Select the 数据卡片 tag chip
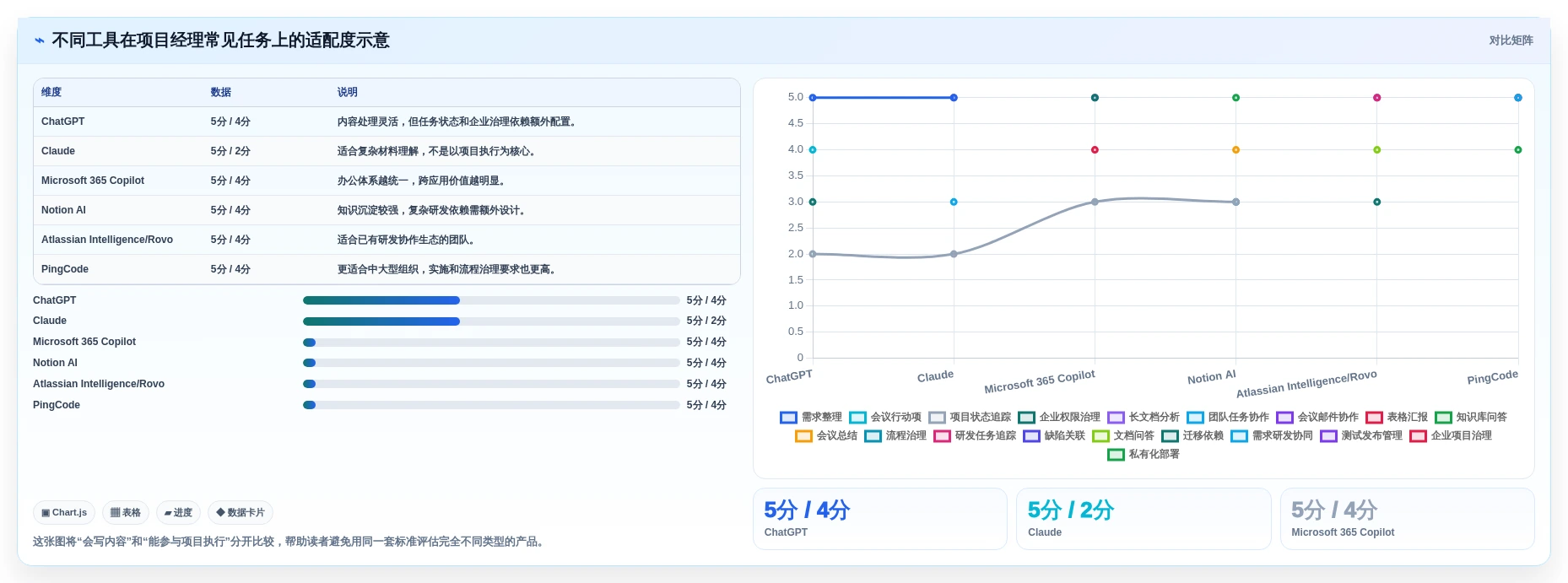The image size is (1568, 583). click(x=241, y=512)
